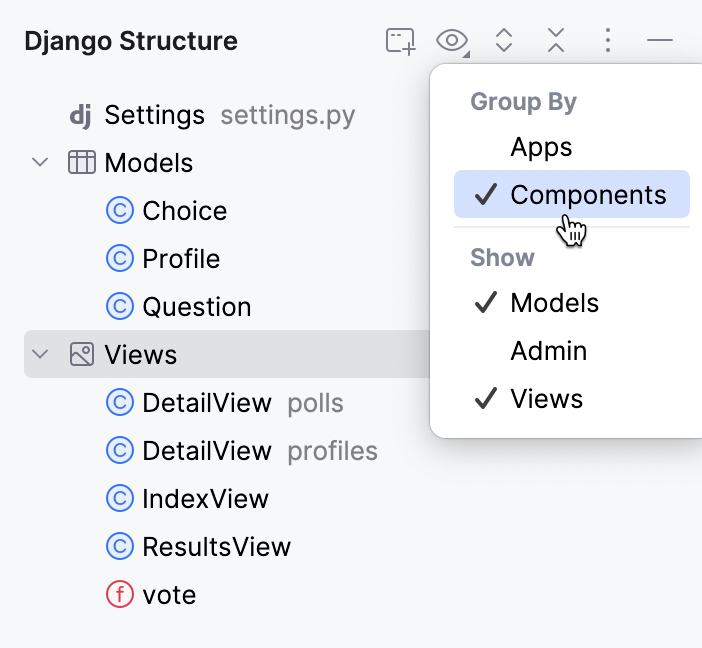The width and height of the screenshot is (702, 648).
Task: Click the eye view options icon
Action: coord(452,41)
